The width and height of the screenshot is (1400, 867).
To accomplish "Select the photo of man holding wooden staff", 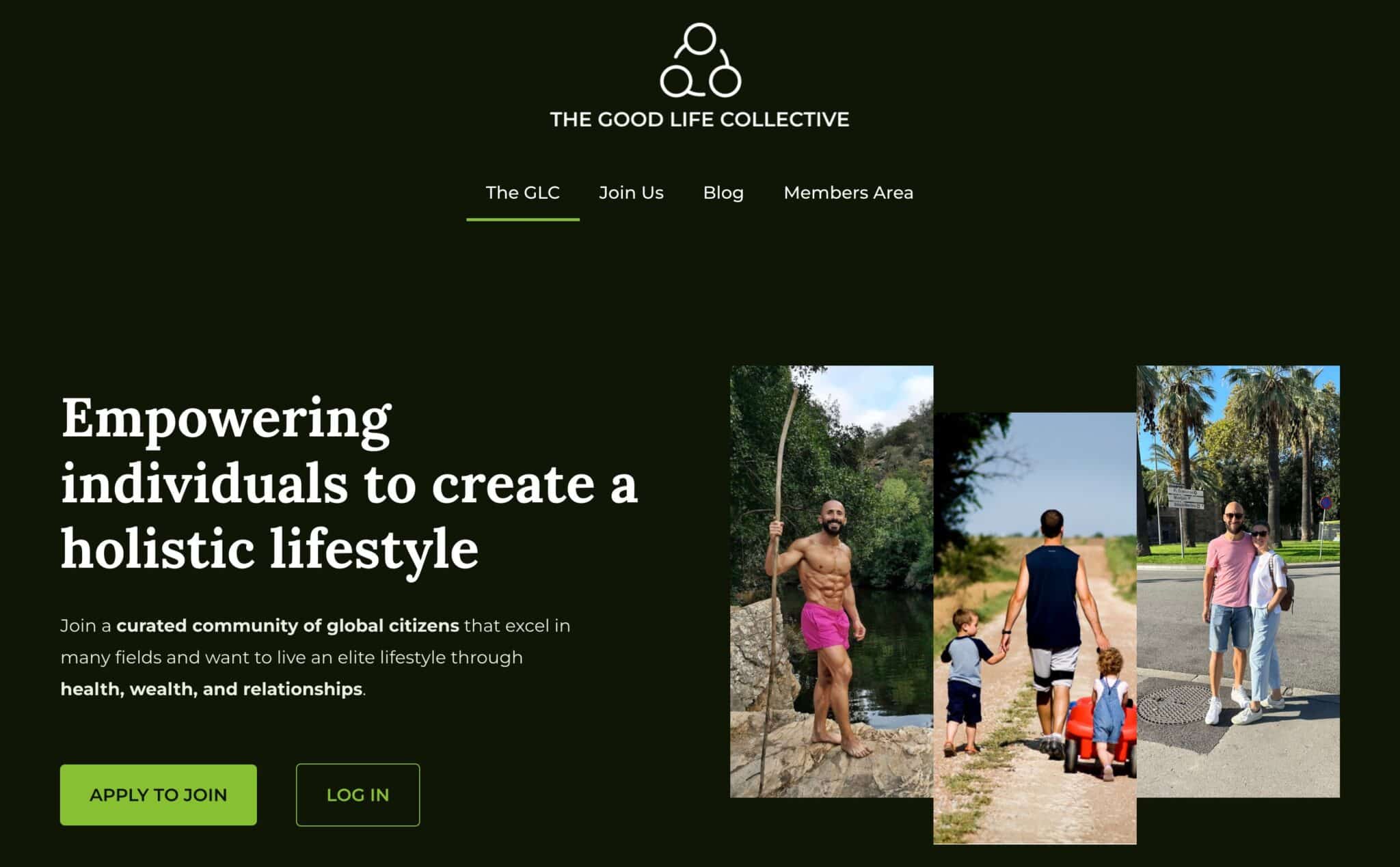I will click(x=831, y=581).
